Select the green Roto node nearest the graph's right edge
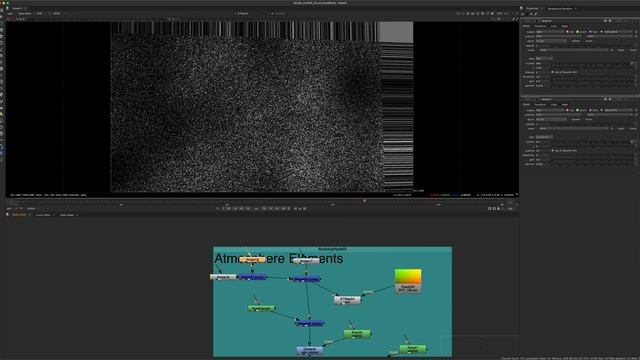The image size is (640, 360). pos(413,349)
